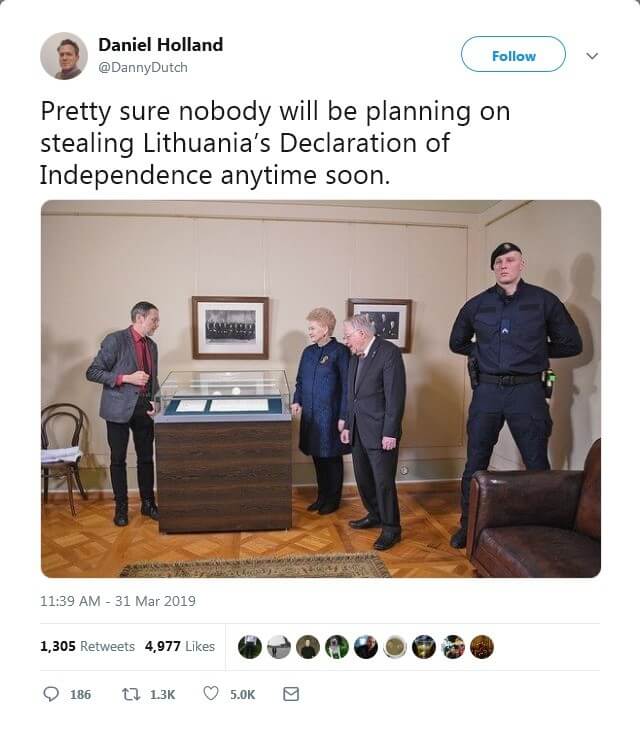This screenshot has height=731, width=640.
Task: Open first liker's avatar in row
Action: click(x=250, y=647)
